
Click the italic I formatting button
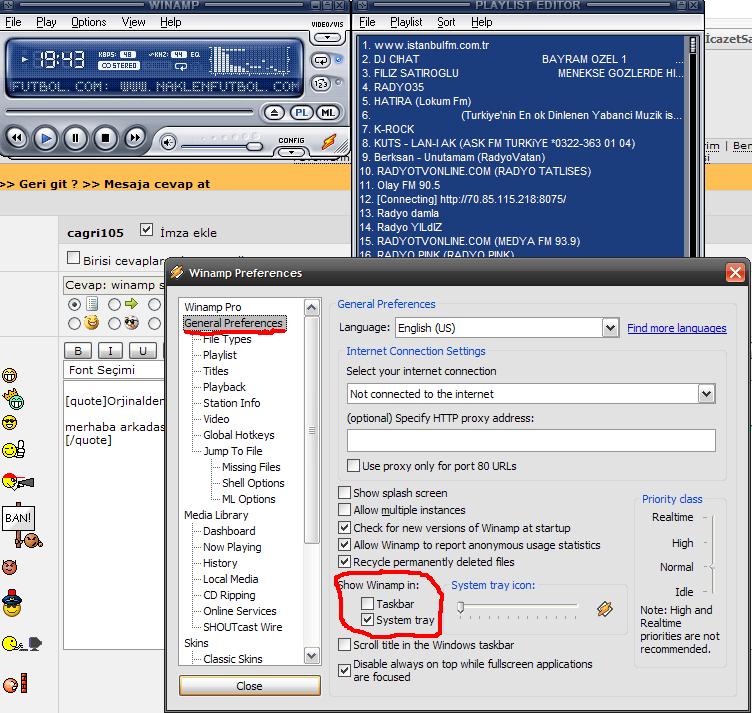click(x=110, y=351)
